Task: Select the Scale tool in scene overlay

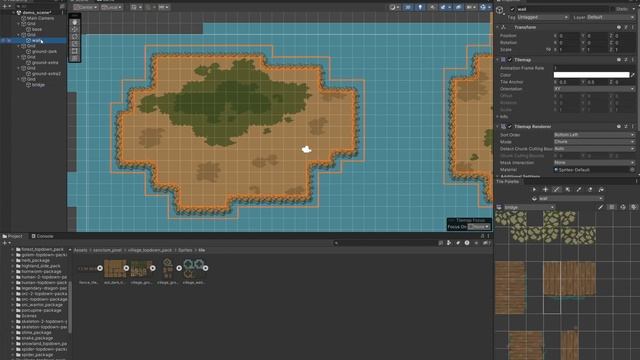Action: click(75, 44)
